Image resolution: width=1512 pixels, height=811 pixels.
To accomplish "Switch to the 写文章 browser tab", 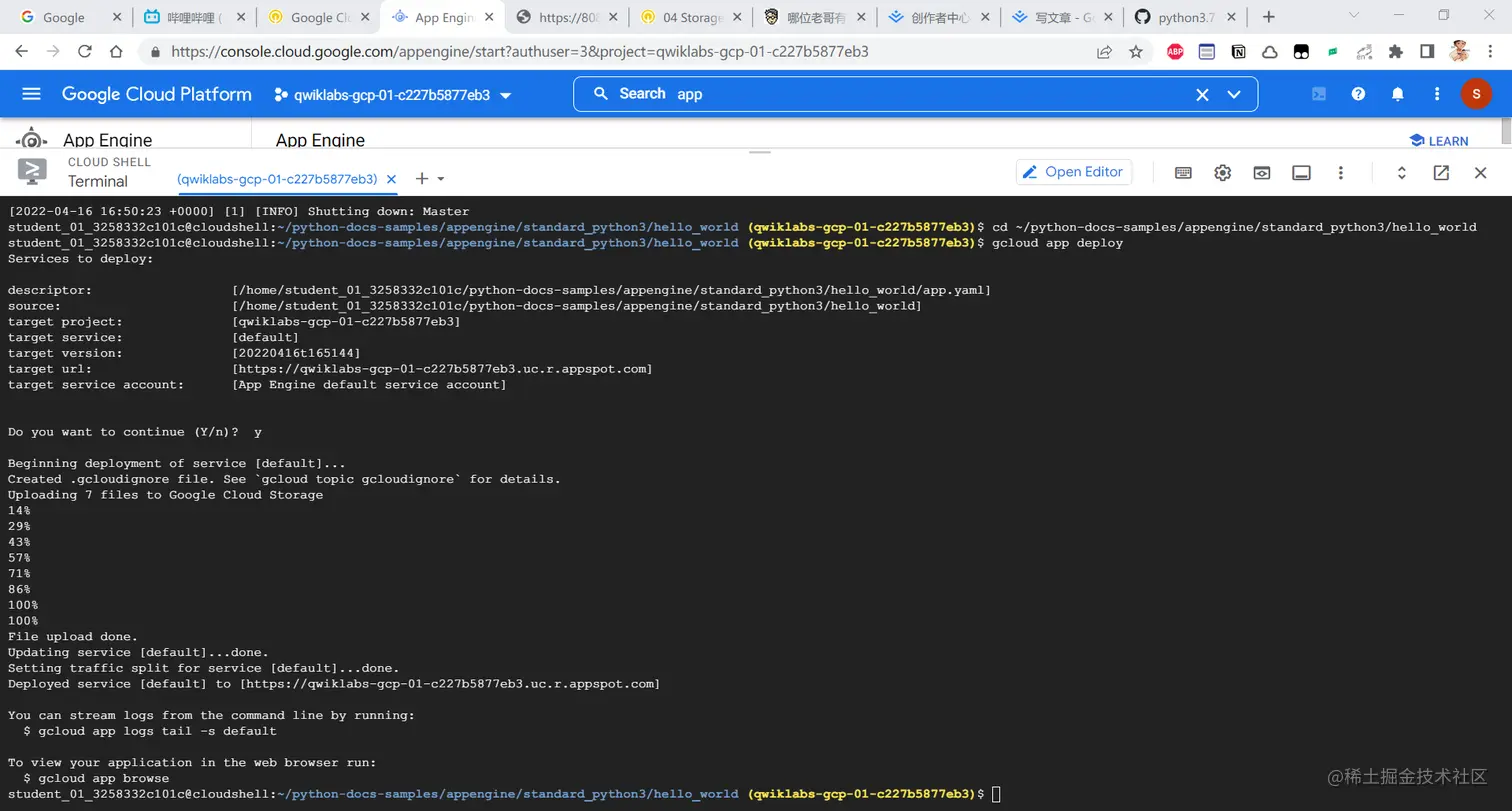I will point(1064,17).
